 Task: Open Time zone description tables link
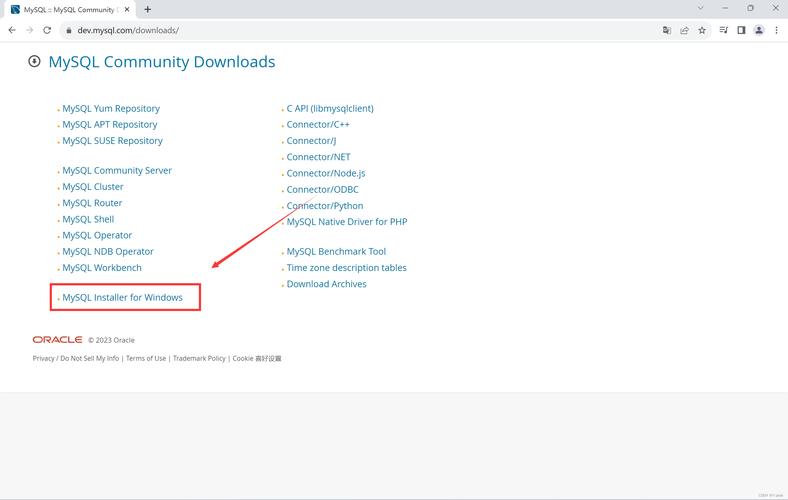(x=347, y=268)
